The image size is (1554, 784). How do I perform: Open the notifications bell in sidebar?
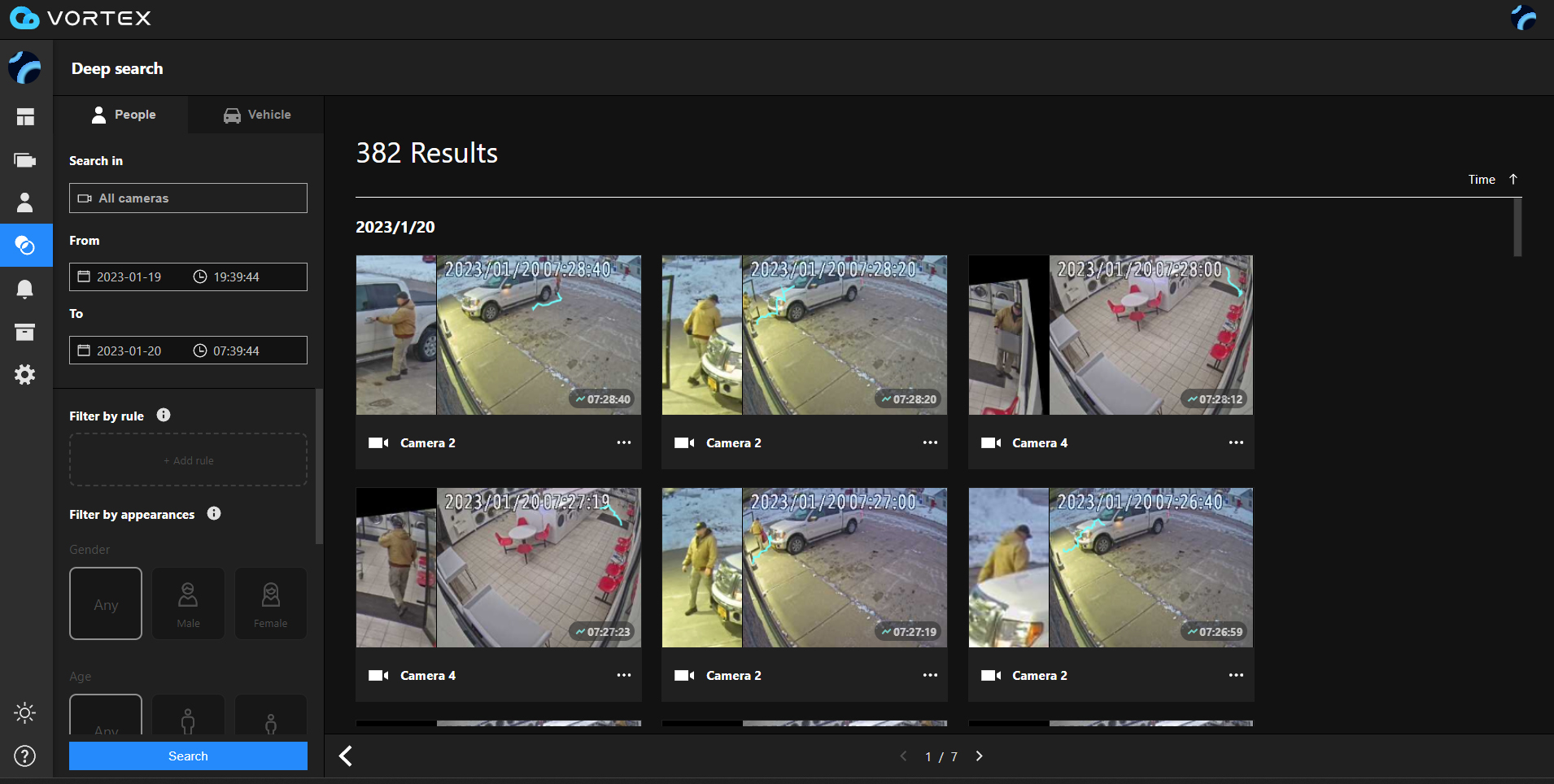25,289
